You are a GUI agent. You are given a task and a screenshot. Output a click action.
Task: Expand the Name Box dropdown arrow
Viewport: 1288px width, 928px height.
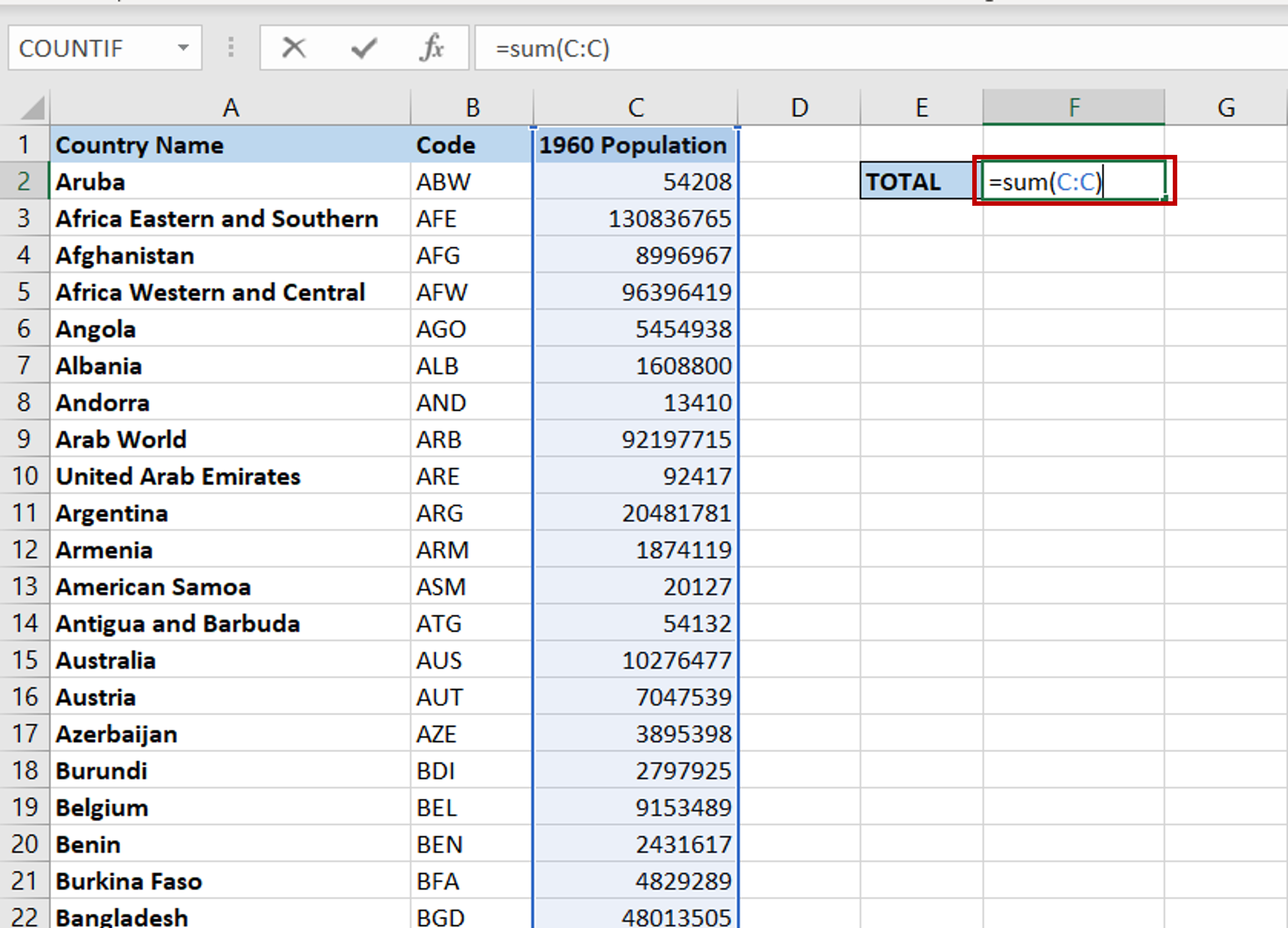(183, 48)
